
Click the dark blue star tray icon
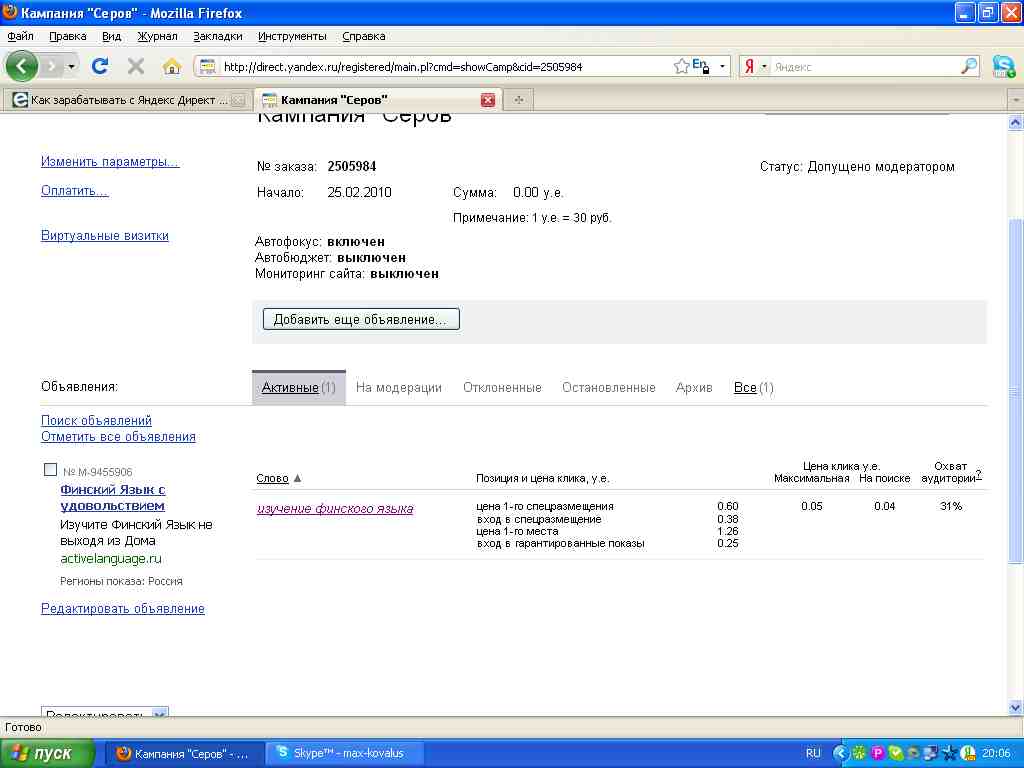(950, 753)
